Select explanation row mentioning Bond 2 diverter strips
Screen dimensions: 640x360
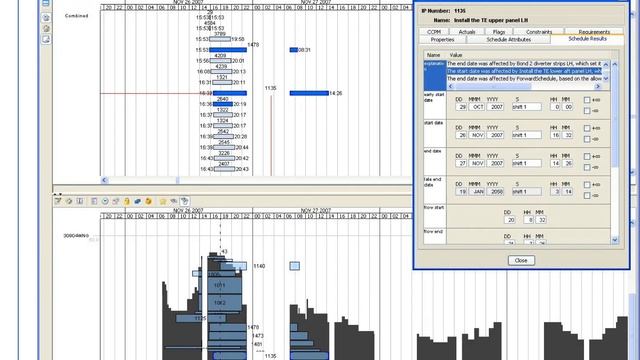coord(524,64)
